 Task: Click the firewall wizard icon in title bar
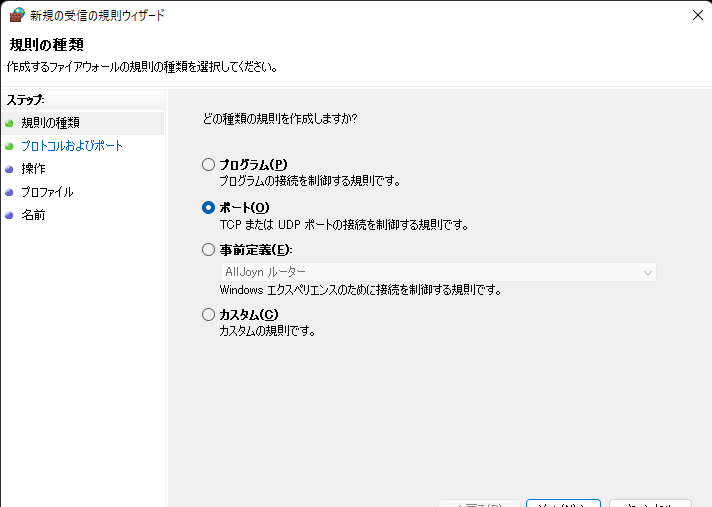(x=17, y=15)
